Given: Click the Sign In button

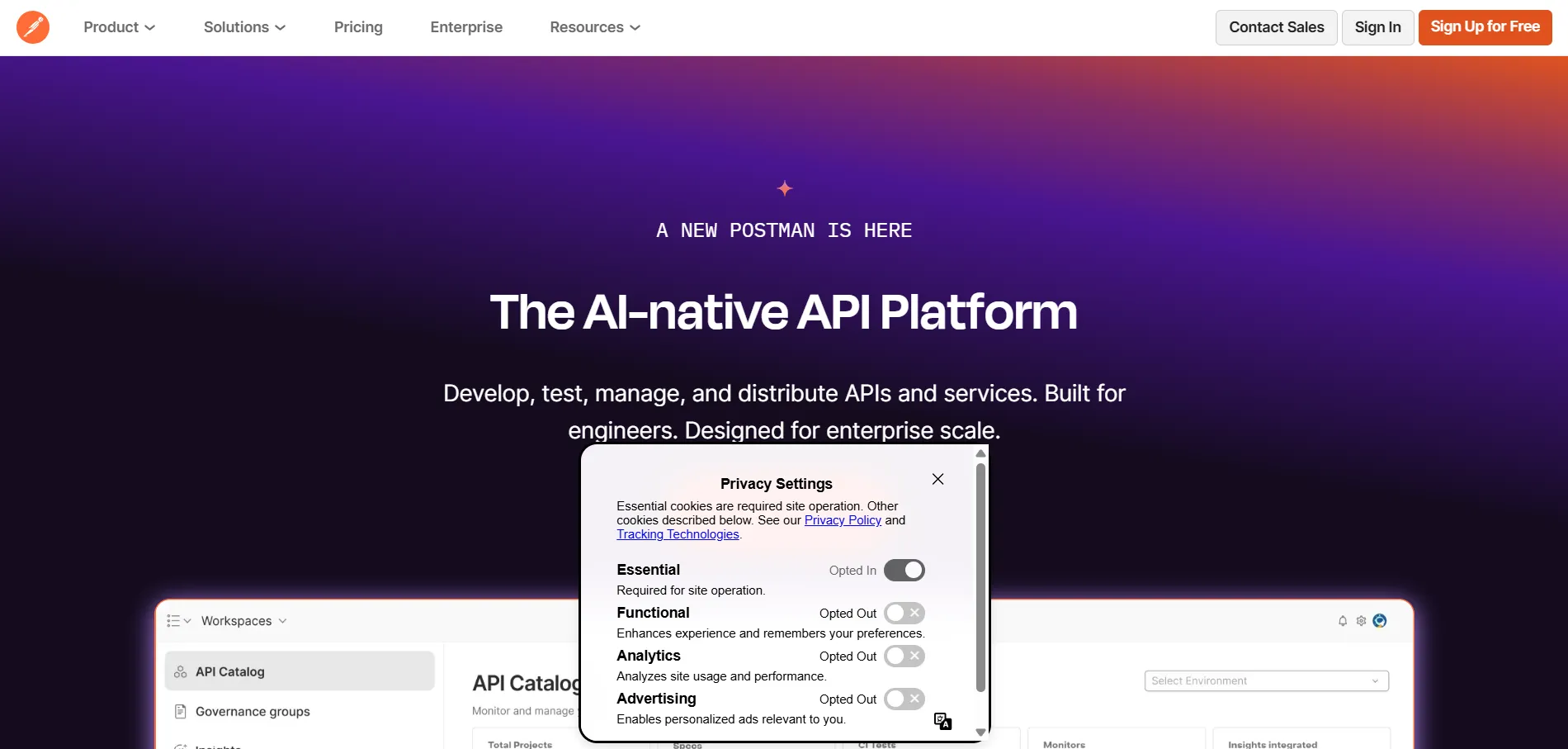Looking at the screenshot, I should [1378, 27].
